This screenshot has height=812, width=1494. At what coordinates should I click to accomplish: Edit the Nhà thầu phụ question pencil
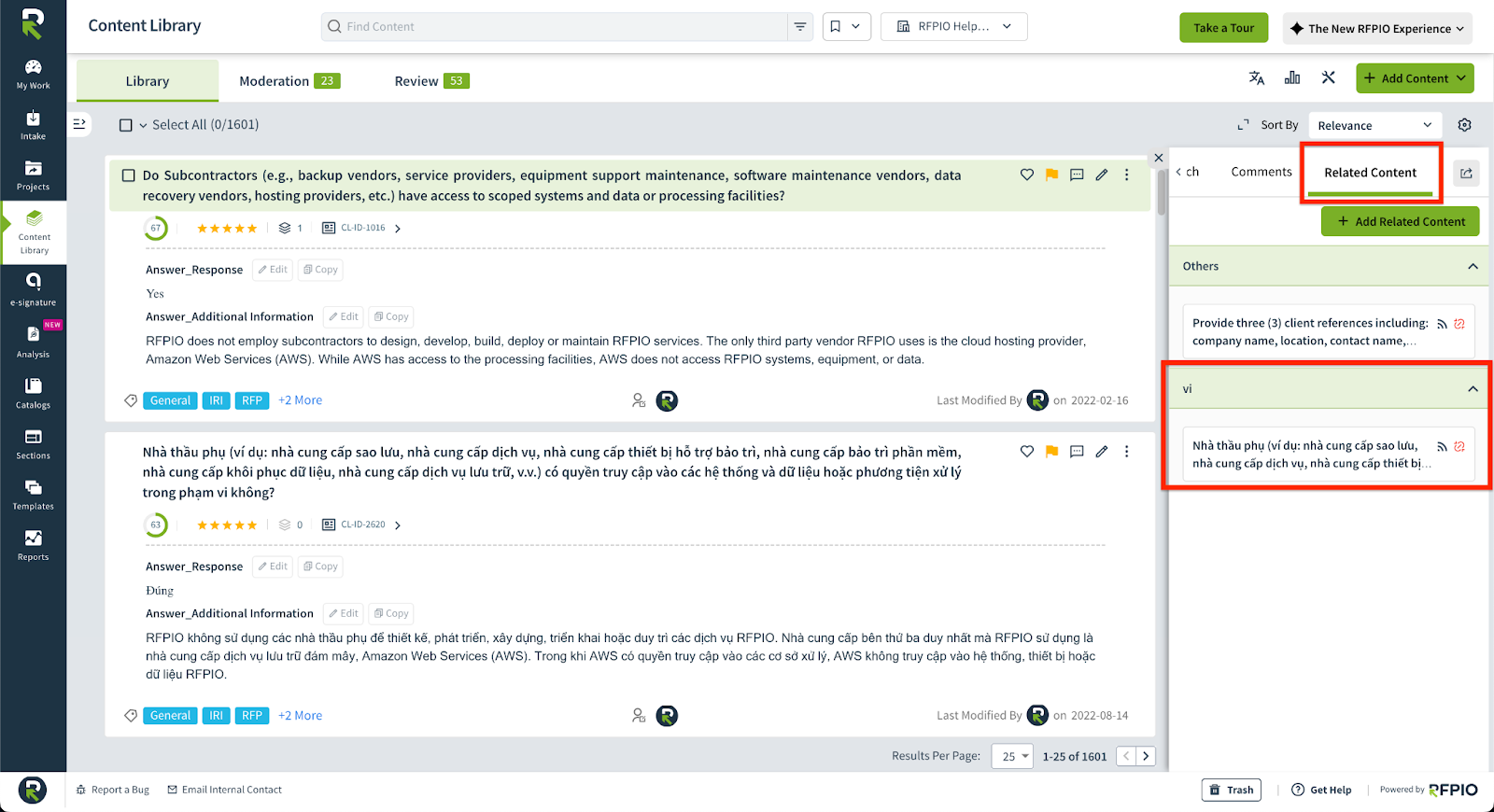tap(1102, 452)
